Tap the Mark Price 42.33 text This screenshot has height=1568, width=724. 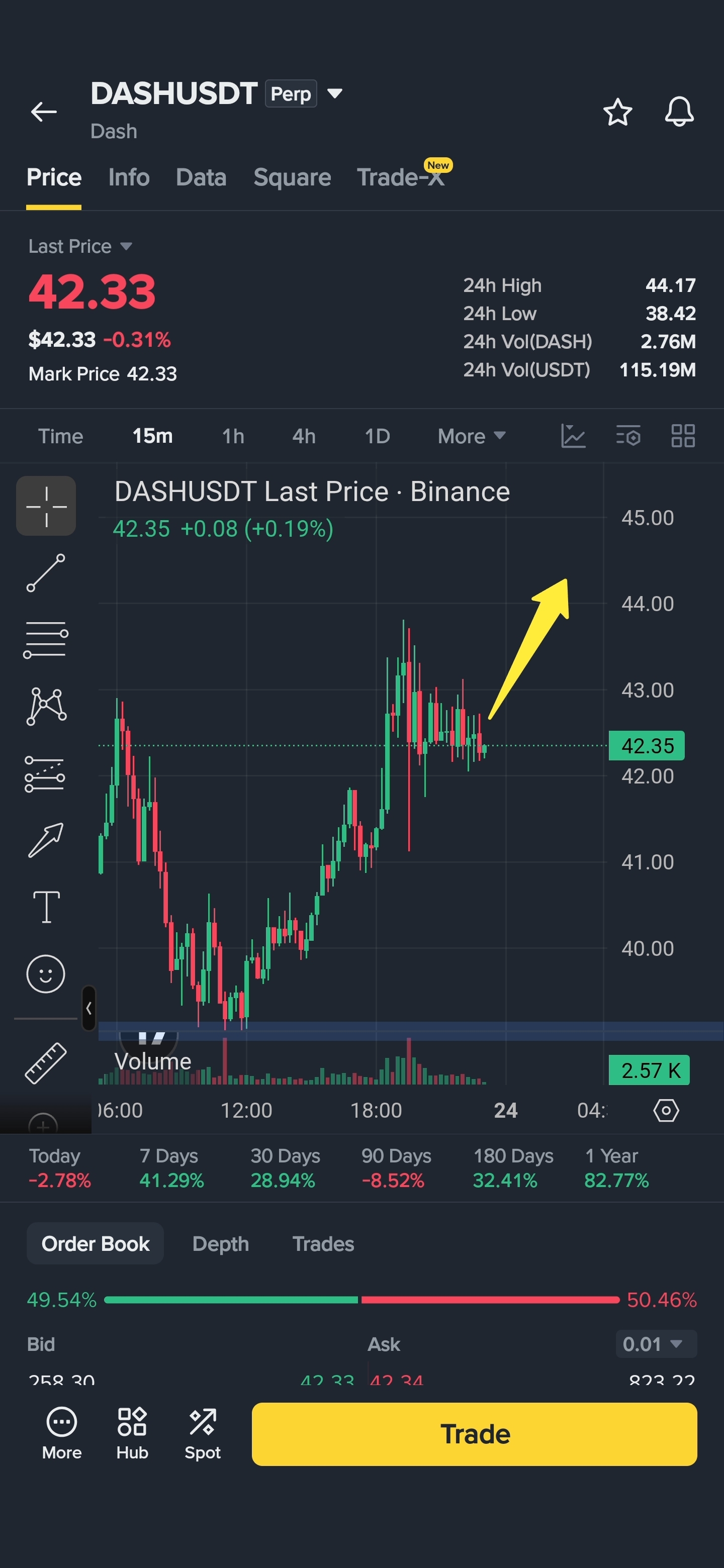click(103, 374)
